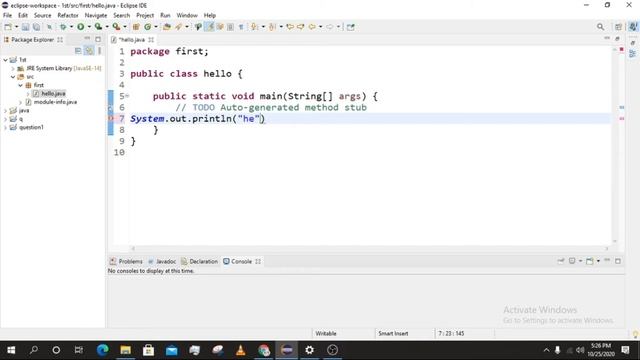
Task: Toggle Link with Editor in Package Explorer
Action: [89, 51]
